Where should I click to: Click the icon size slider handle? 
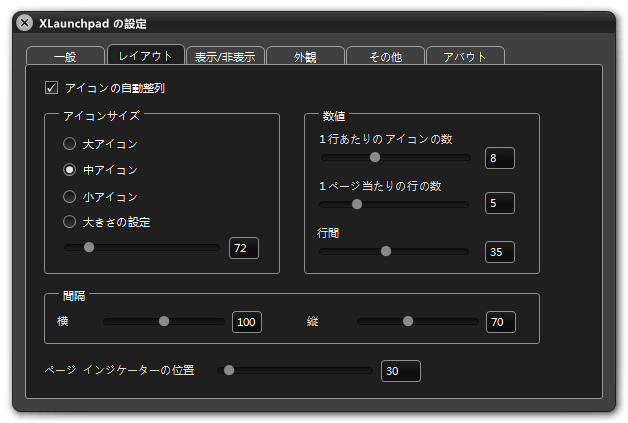[x=89, y=247]
